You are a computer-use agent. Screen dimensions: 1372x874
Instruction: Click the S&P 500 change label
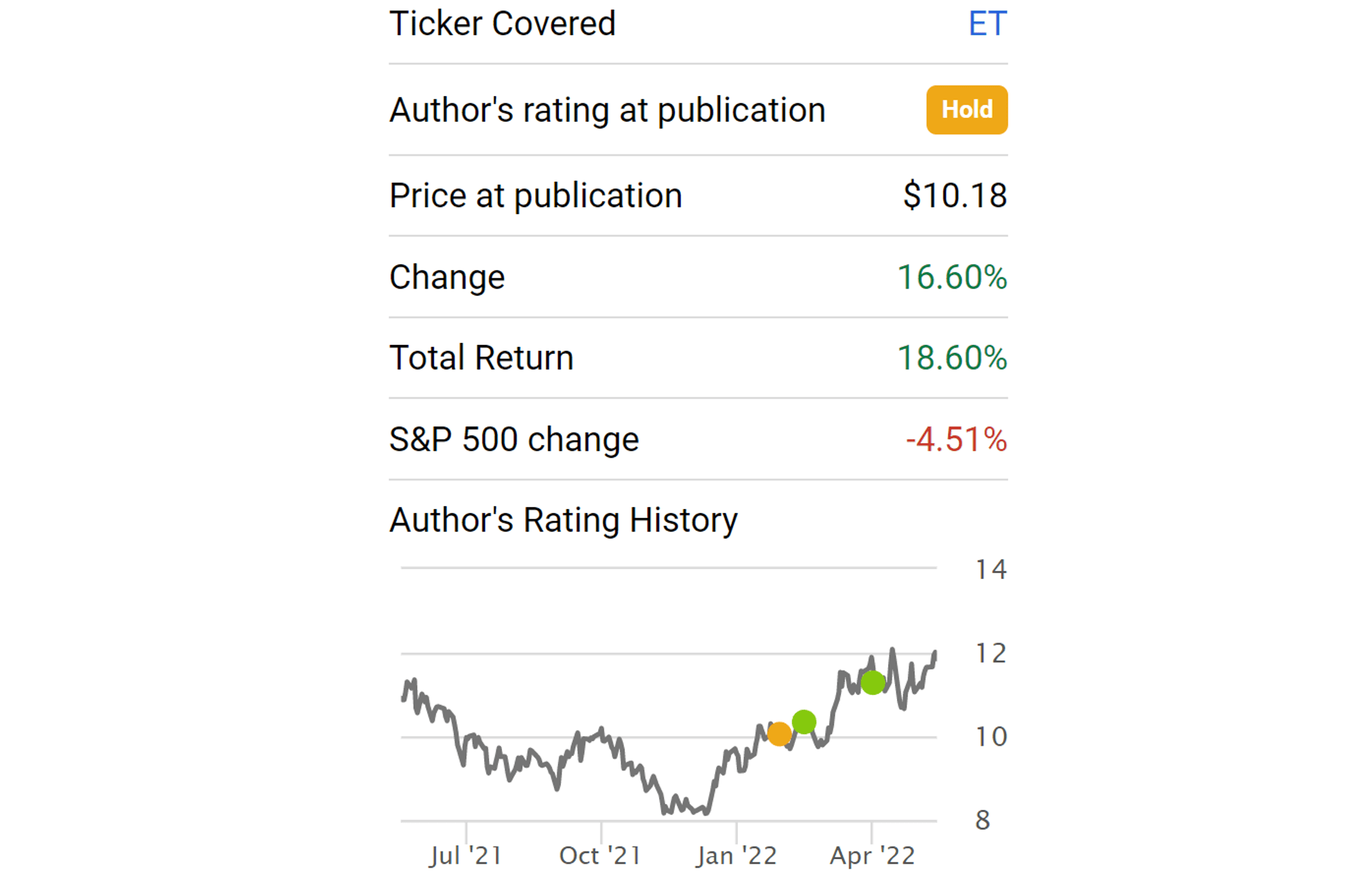514,440
